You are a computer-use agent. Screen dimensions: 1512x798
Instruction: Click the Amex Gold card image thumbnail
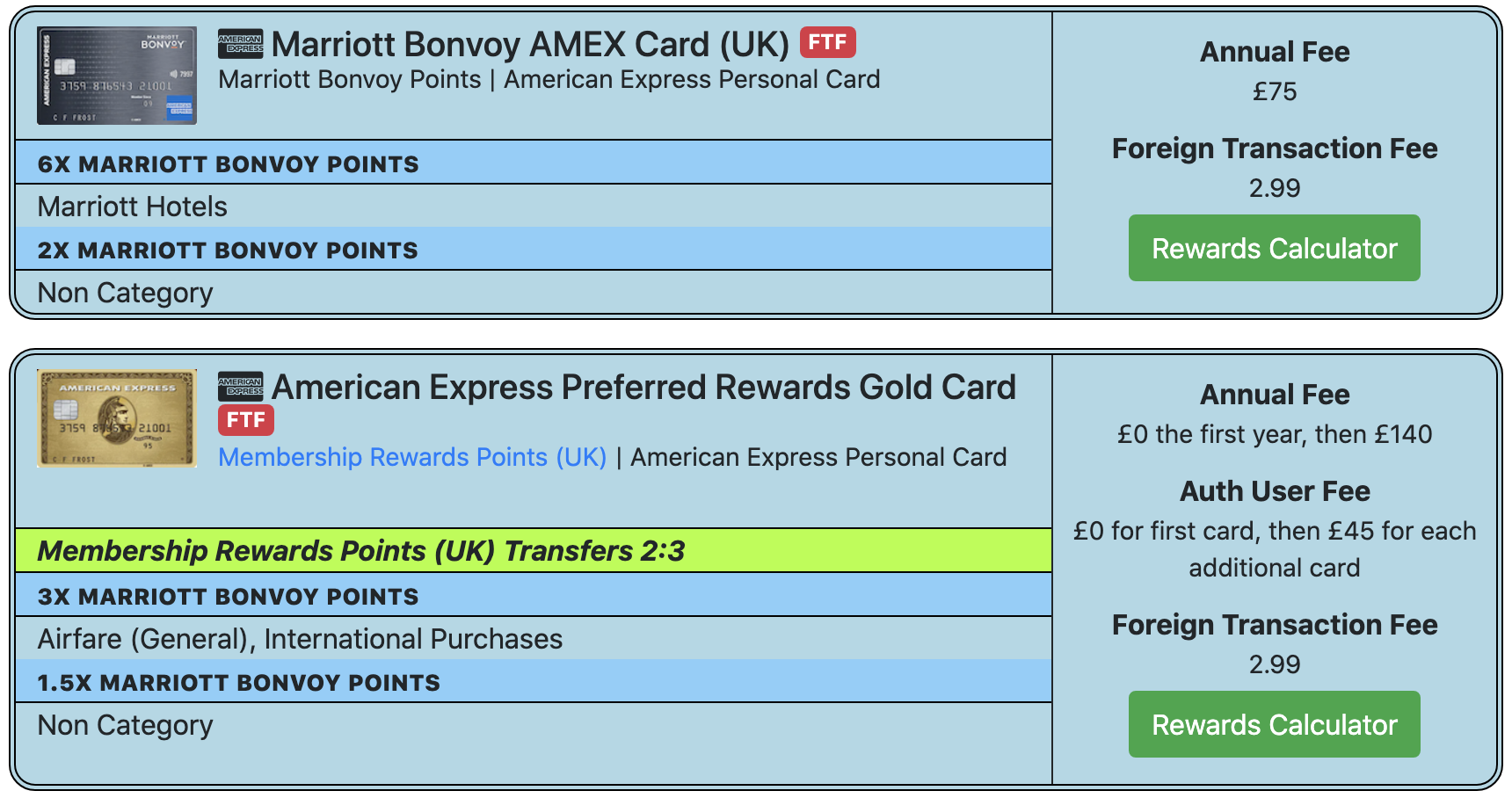117,418
